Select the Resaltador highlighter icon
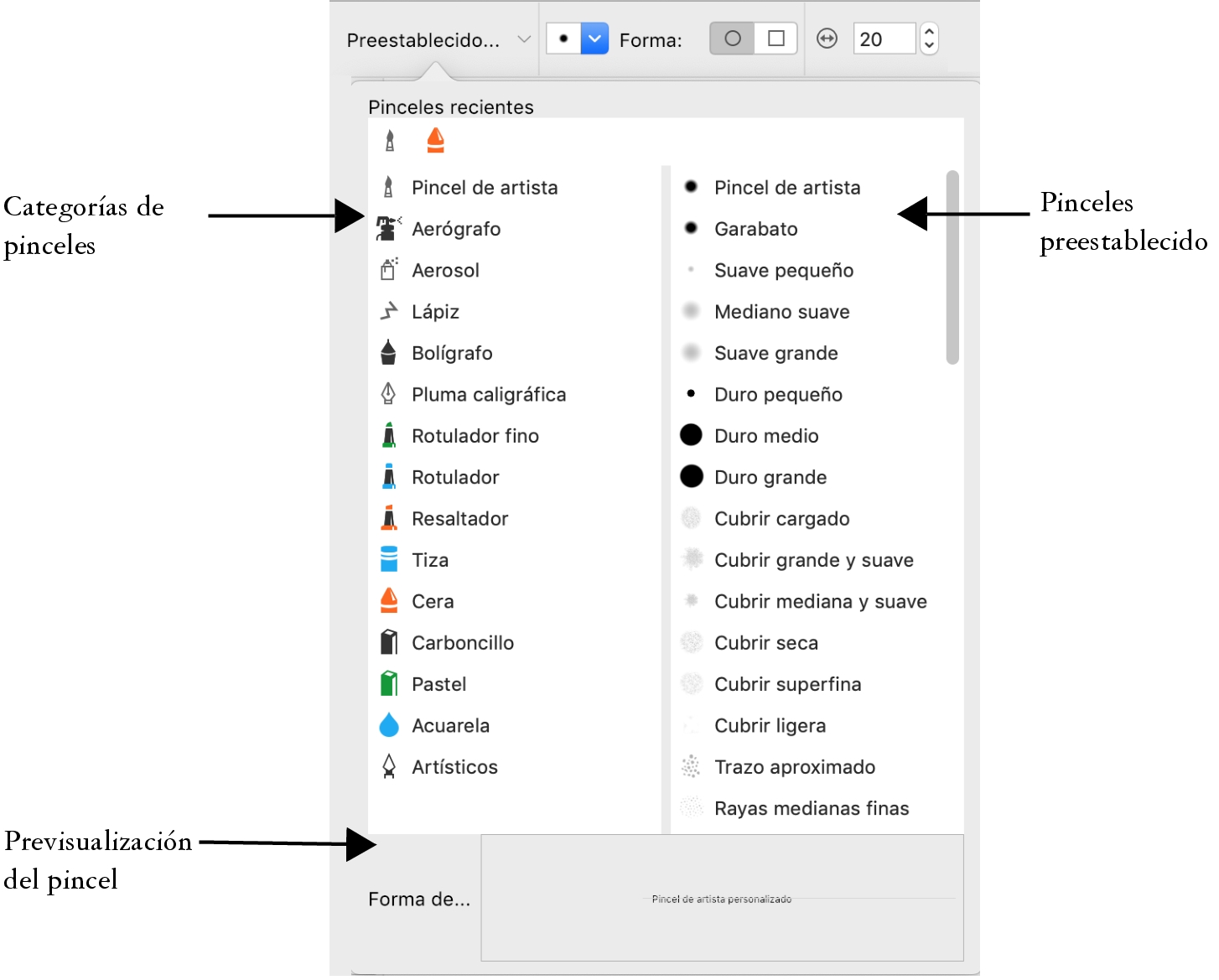Viewport: 1219px width, 980px height. tap(388, 518)
